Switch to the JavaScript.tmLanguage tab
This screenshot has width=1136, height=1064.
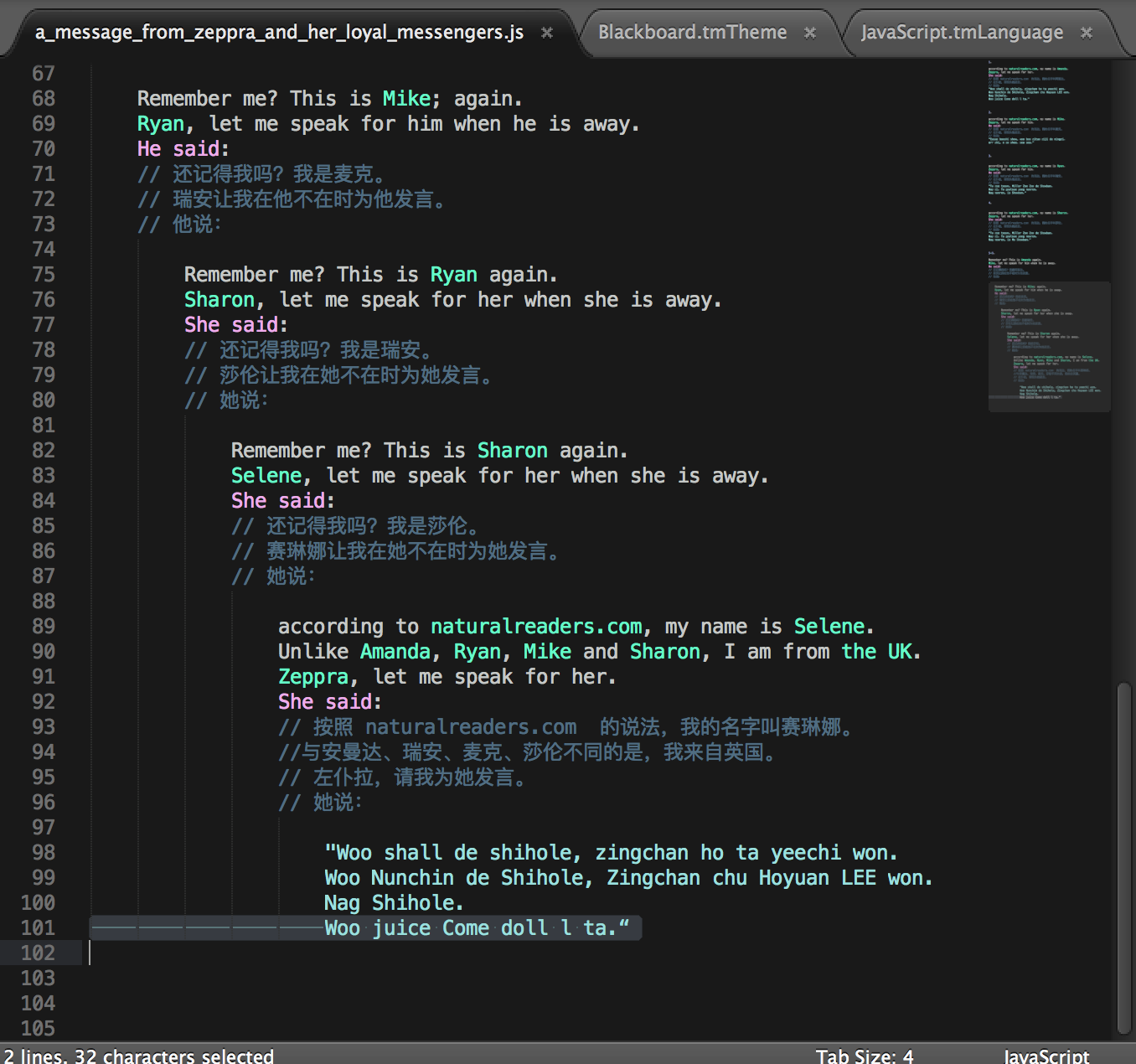962,32
